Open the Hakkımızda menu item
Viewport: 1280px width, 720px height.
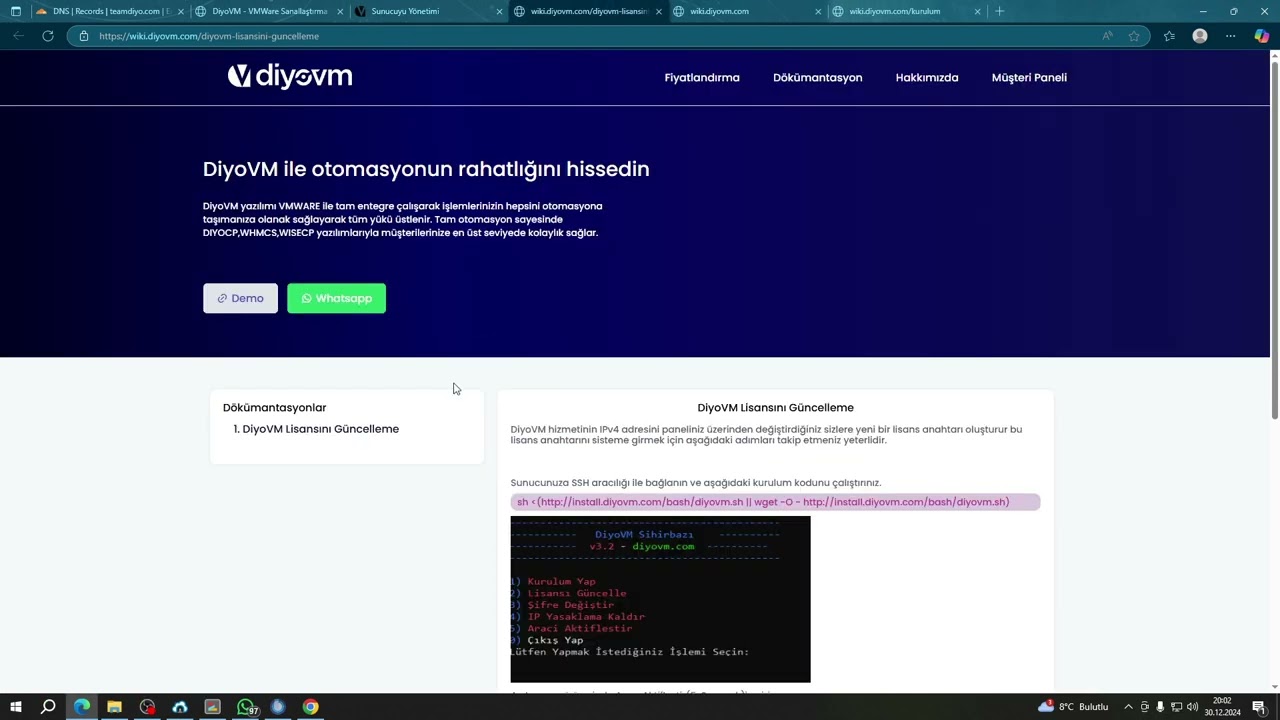(x=927, y=78)
